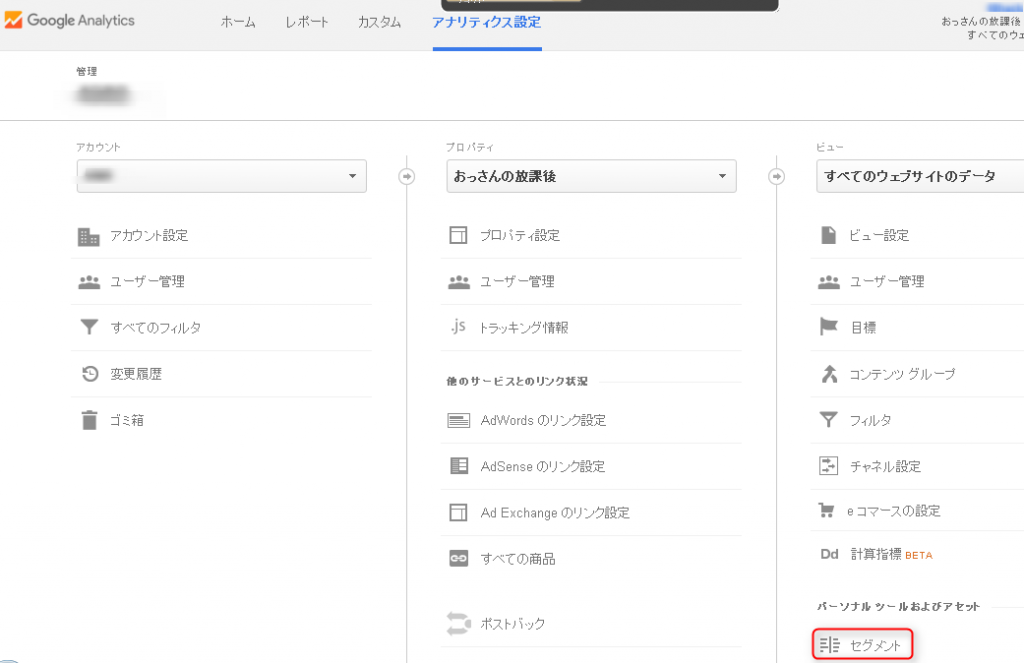Open the アカウント selection dropdown

tap(221, 176)
